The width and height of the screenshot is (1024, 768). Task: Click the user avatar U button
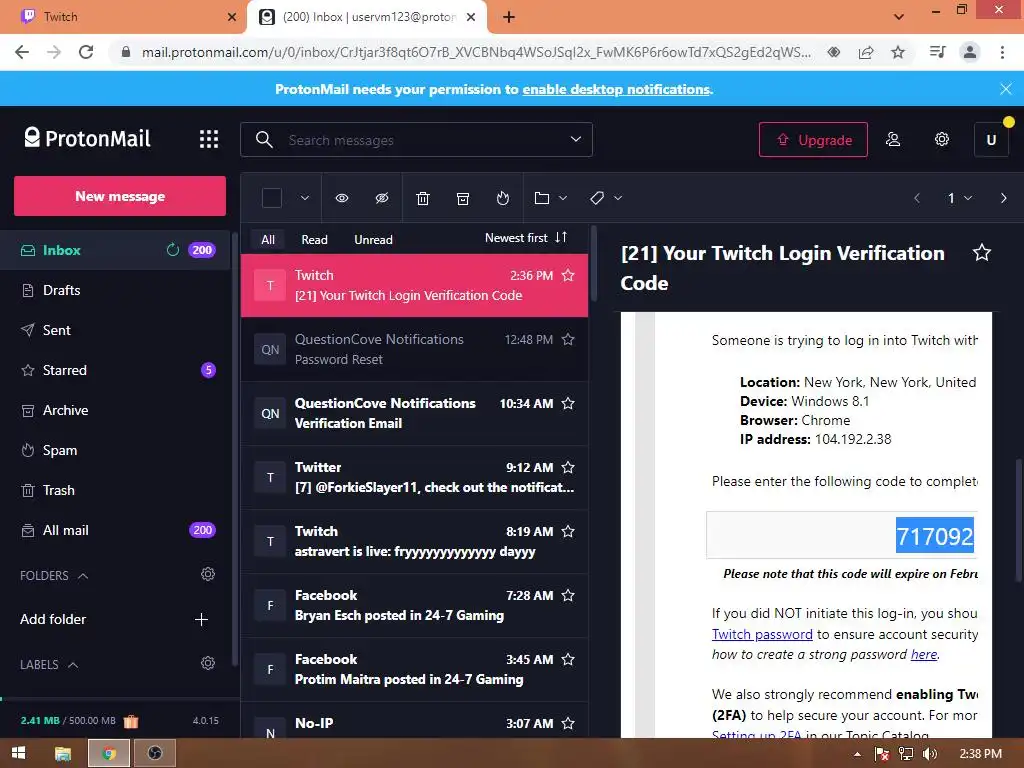[991, 139]
